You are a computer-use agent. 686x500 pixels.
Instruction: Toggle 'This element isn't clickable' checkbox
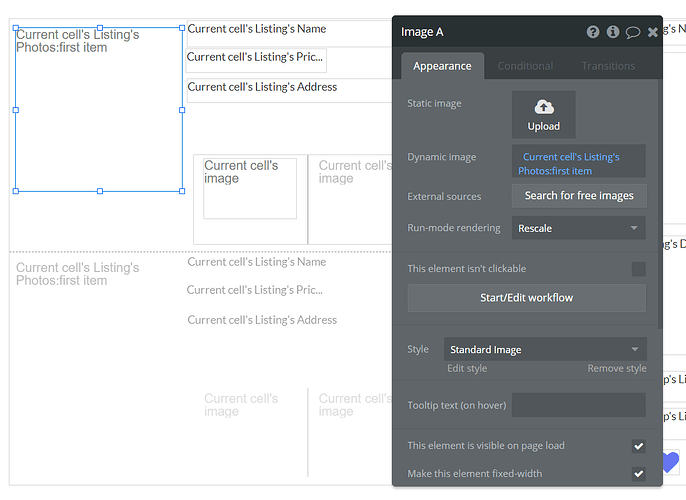click(x=638, y=269)
